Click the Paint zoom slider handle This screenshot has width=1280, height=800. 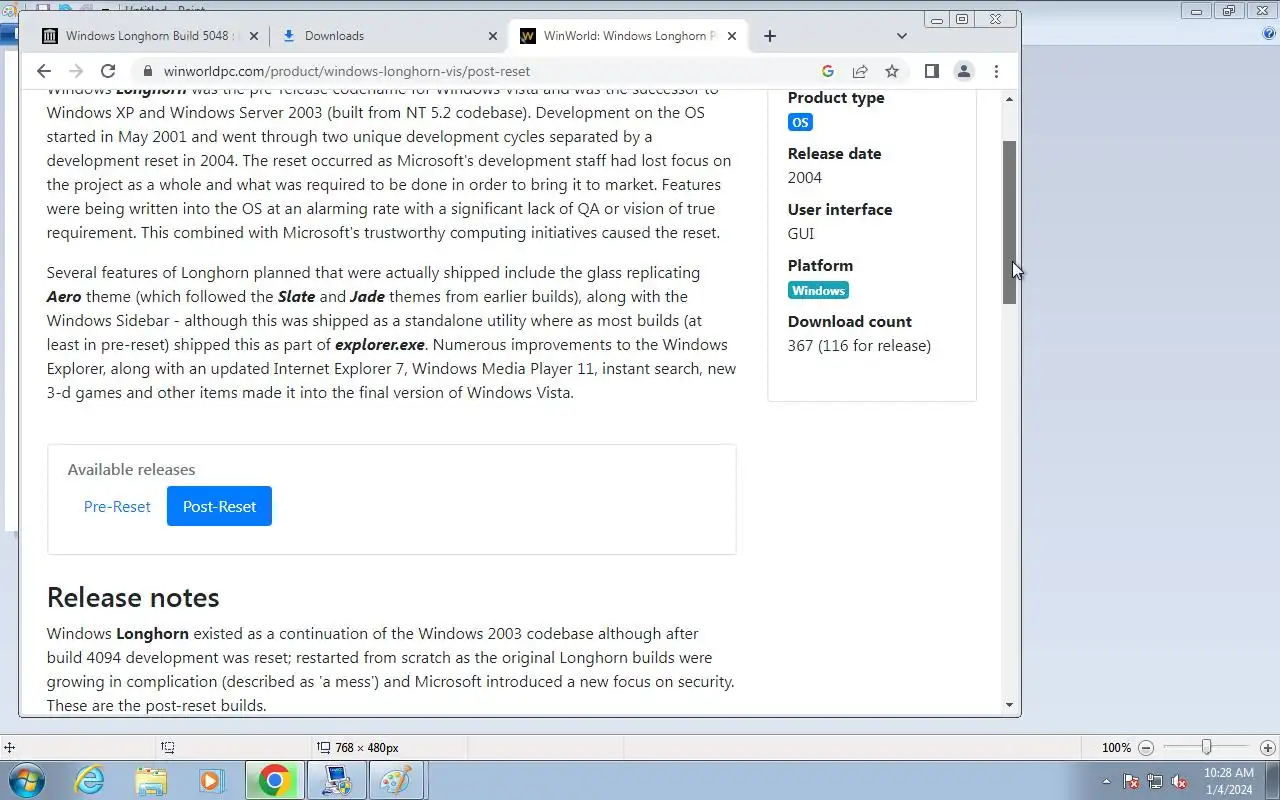coord(1207,748)
